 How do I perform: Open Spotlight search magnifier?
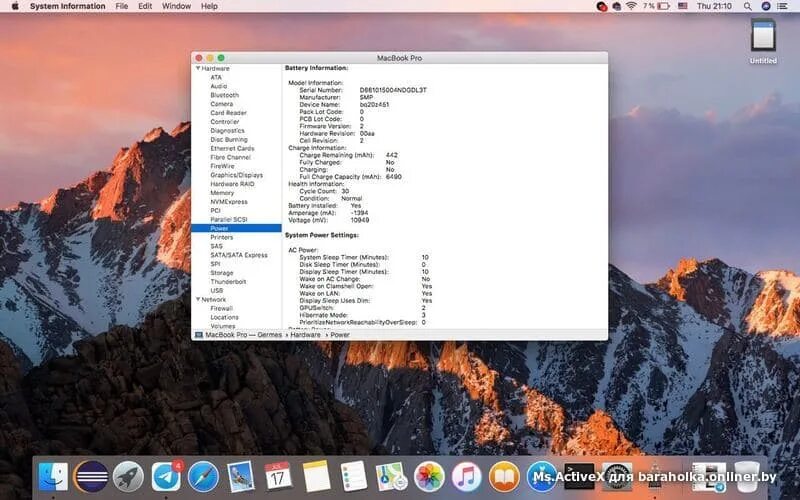(747, 6)
